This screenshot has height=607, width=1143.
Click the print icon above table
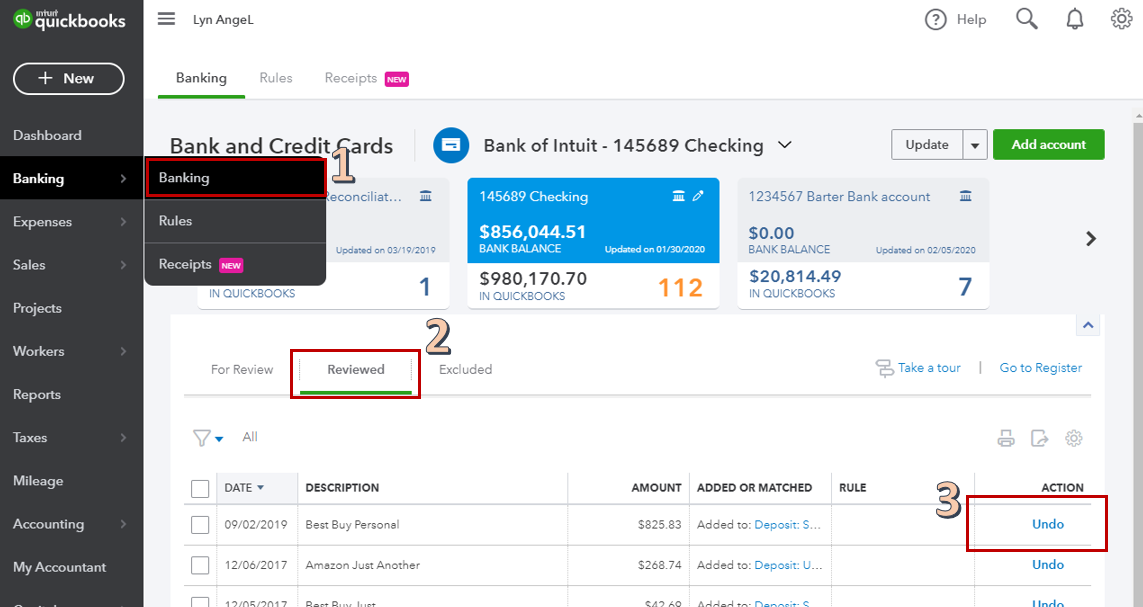(1006, 438)
